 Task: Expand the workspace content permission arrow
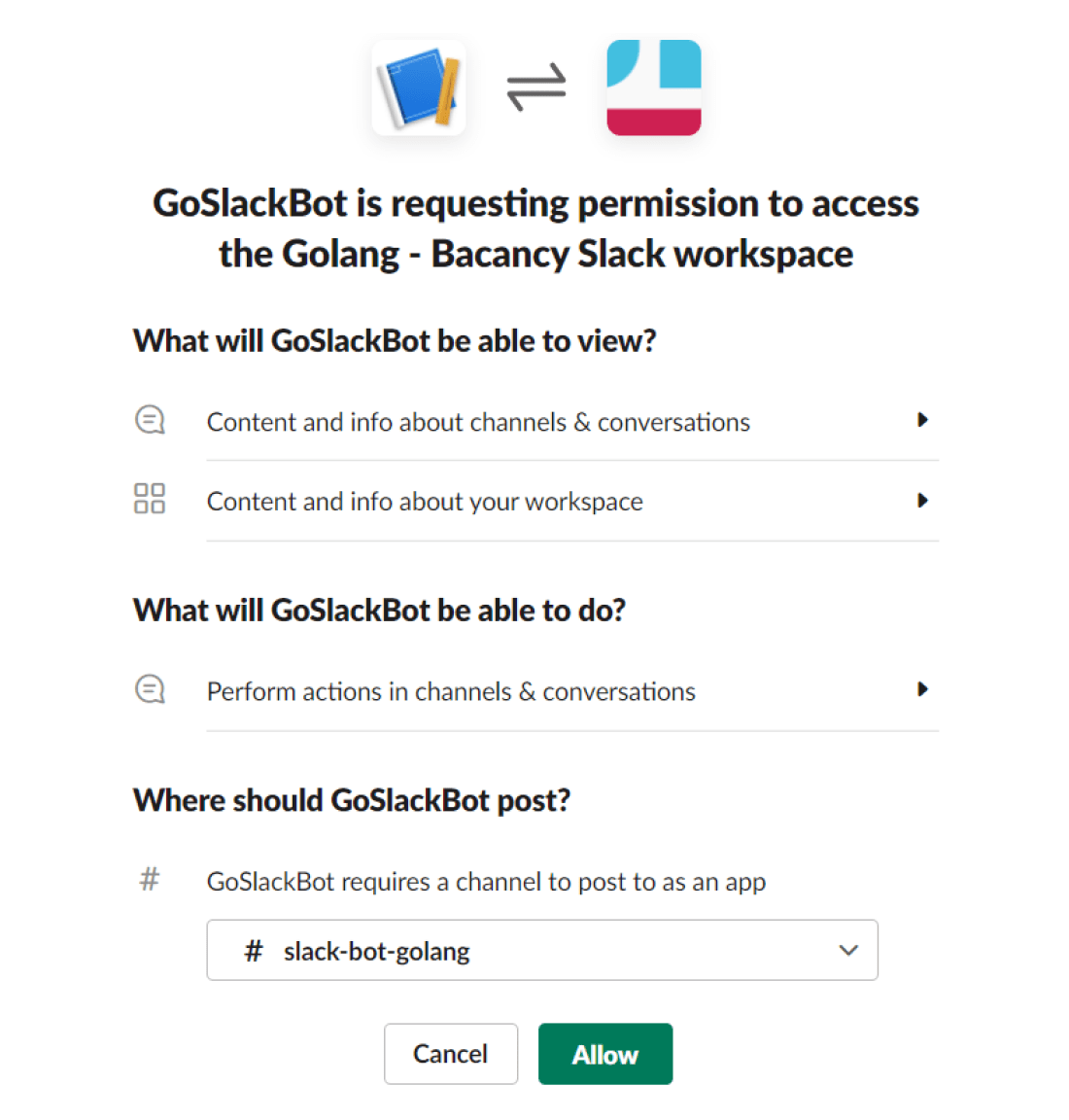[x=922, y=501]
